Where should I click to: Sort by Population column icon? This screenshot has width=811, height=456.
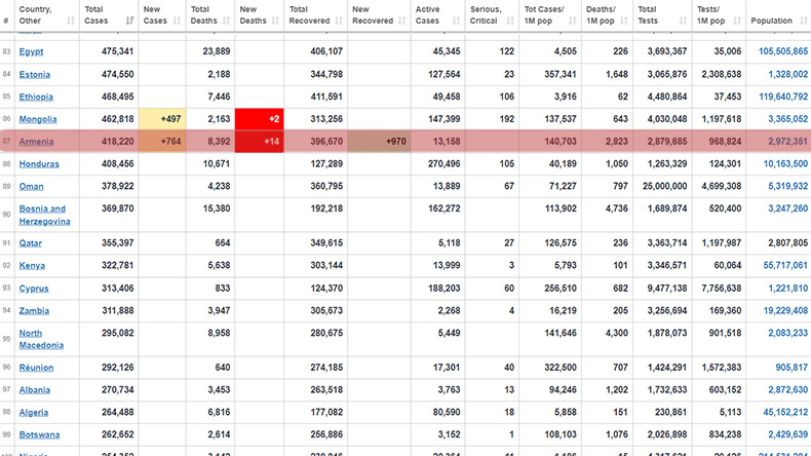coord(803,21)
